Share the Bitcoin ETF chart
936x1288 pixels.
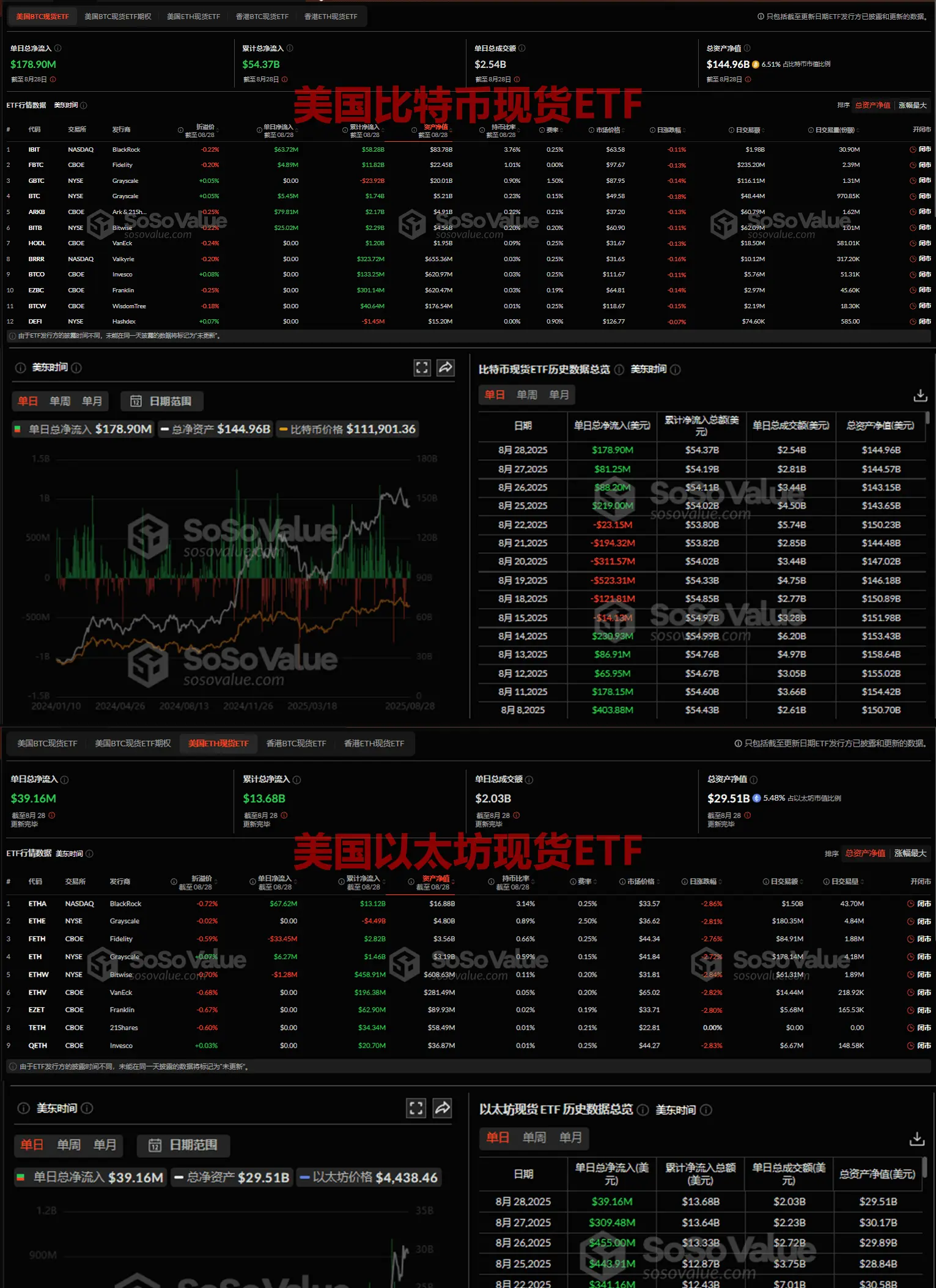coord(446,368)
